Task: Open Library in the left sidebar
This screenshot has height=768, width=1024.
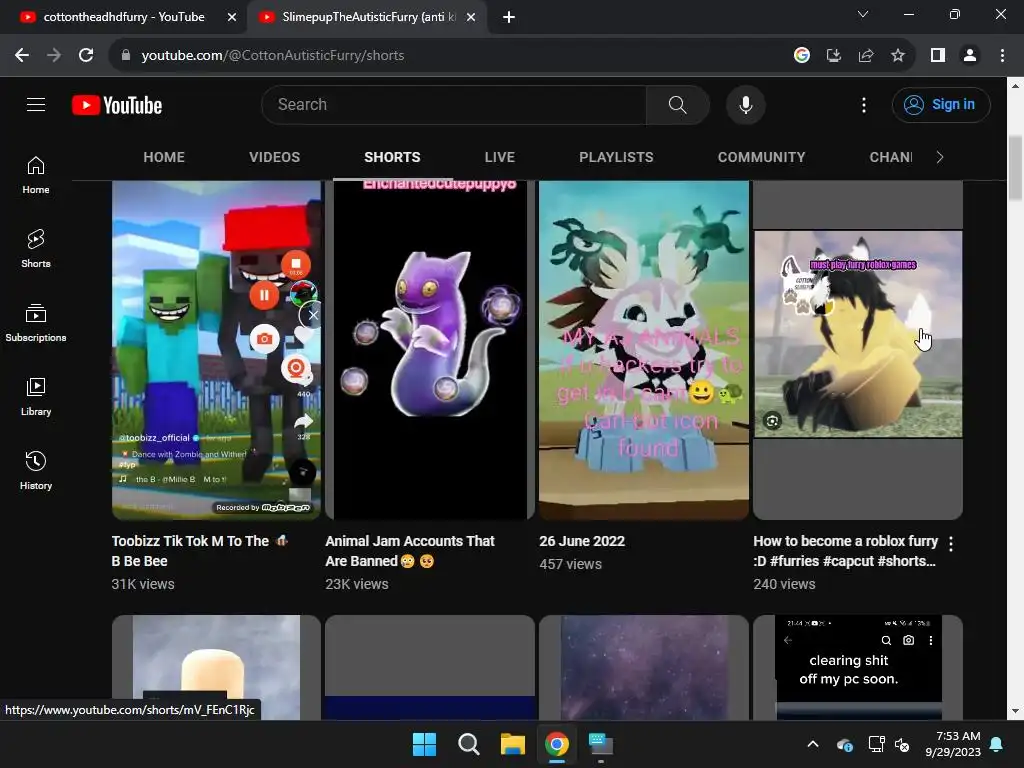Action: 36,396
